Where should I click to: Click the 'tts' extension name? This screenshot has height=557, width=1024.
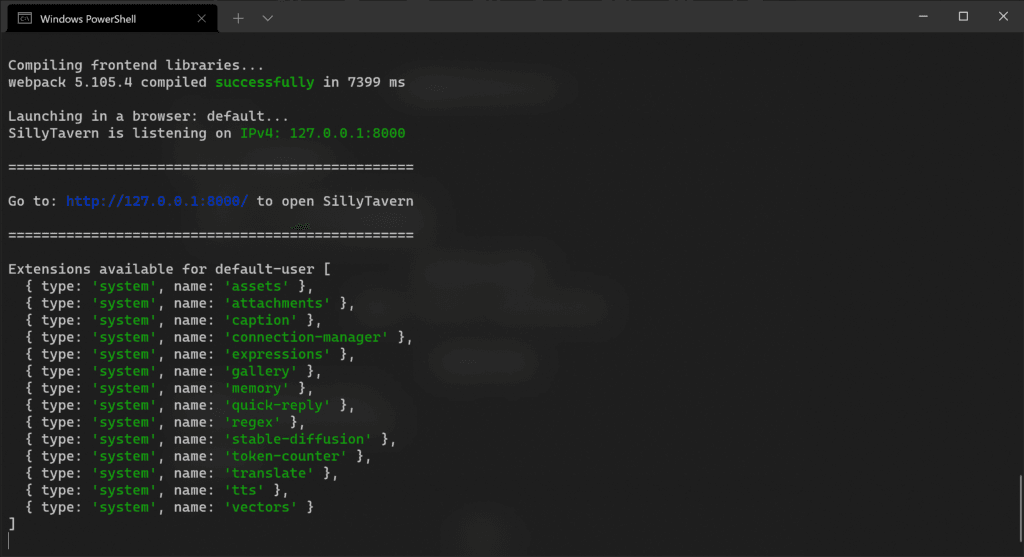(244, 490)
